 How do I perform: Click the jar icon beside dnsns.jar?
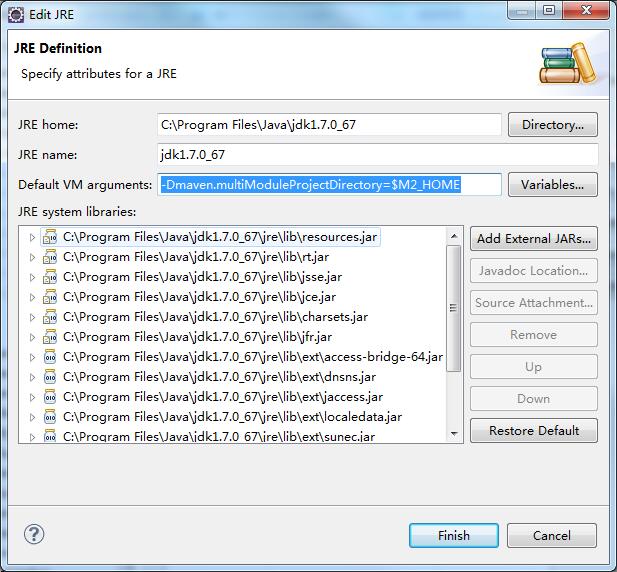[x=50, y=377]
